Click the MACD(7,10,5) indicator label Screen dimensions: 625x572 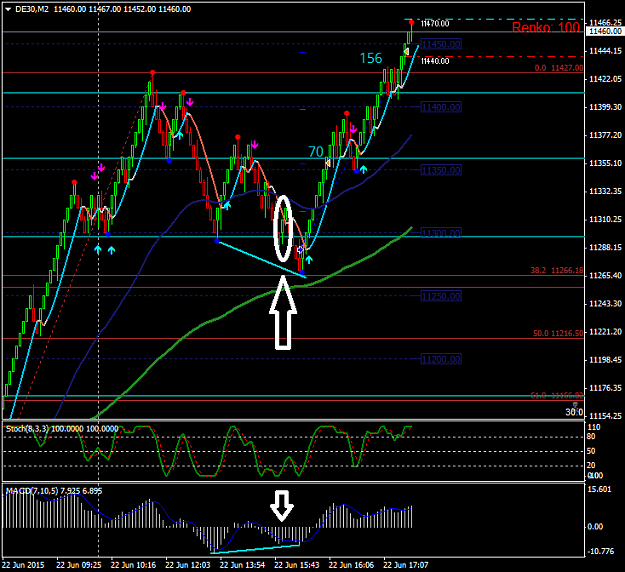[x=54, y=491]
